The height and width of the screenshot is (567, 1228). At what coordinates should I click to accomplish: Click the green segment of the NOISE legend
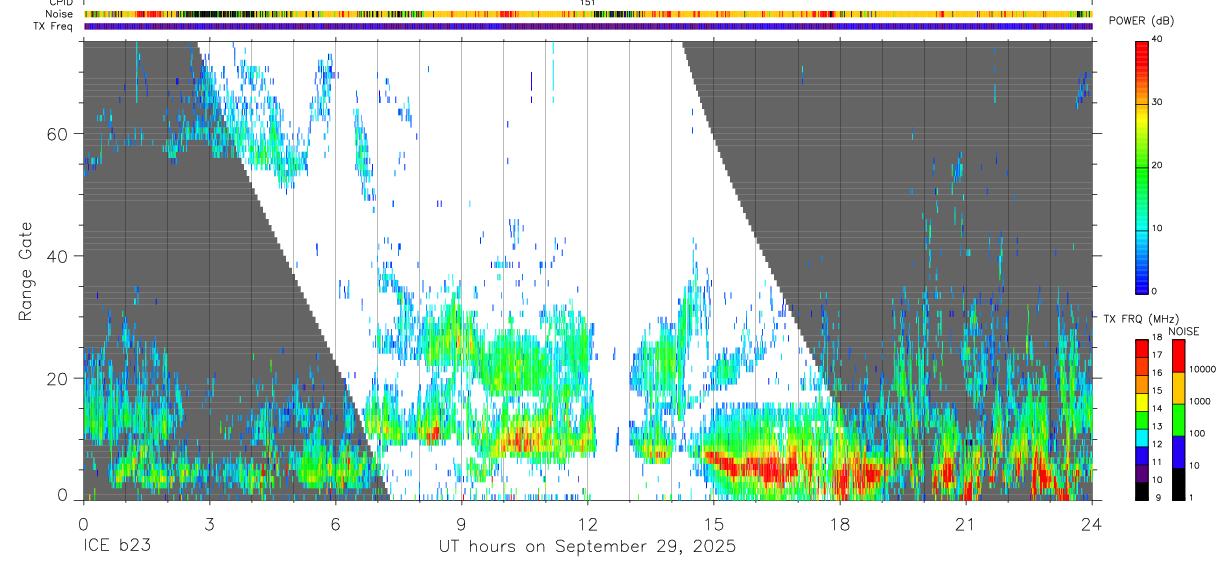pos(1178,420)
